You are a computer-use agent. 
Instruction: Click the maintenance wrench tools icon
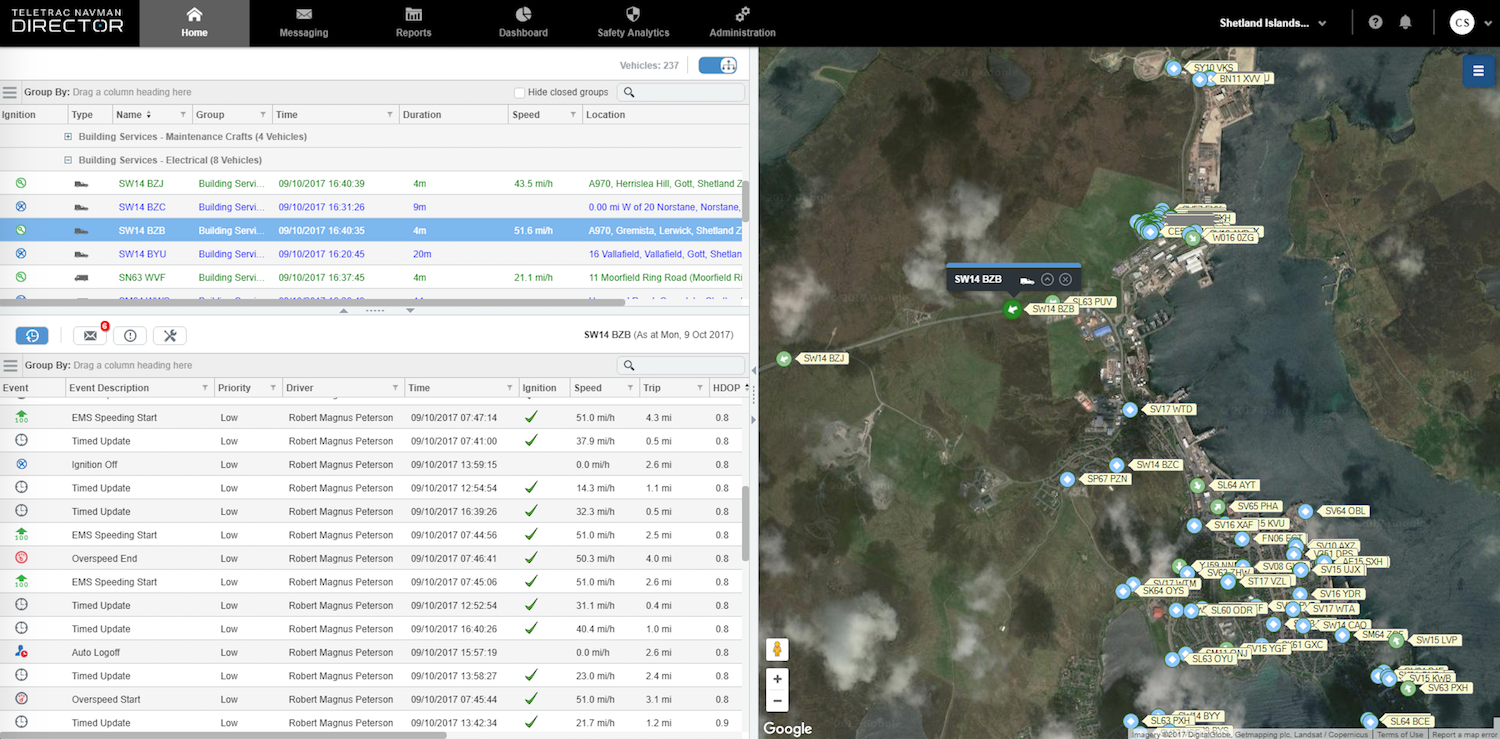170,336
